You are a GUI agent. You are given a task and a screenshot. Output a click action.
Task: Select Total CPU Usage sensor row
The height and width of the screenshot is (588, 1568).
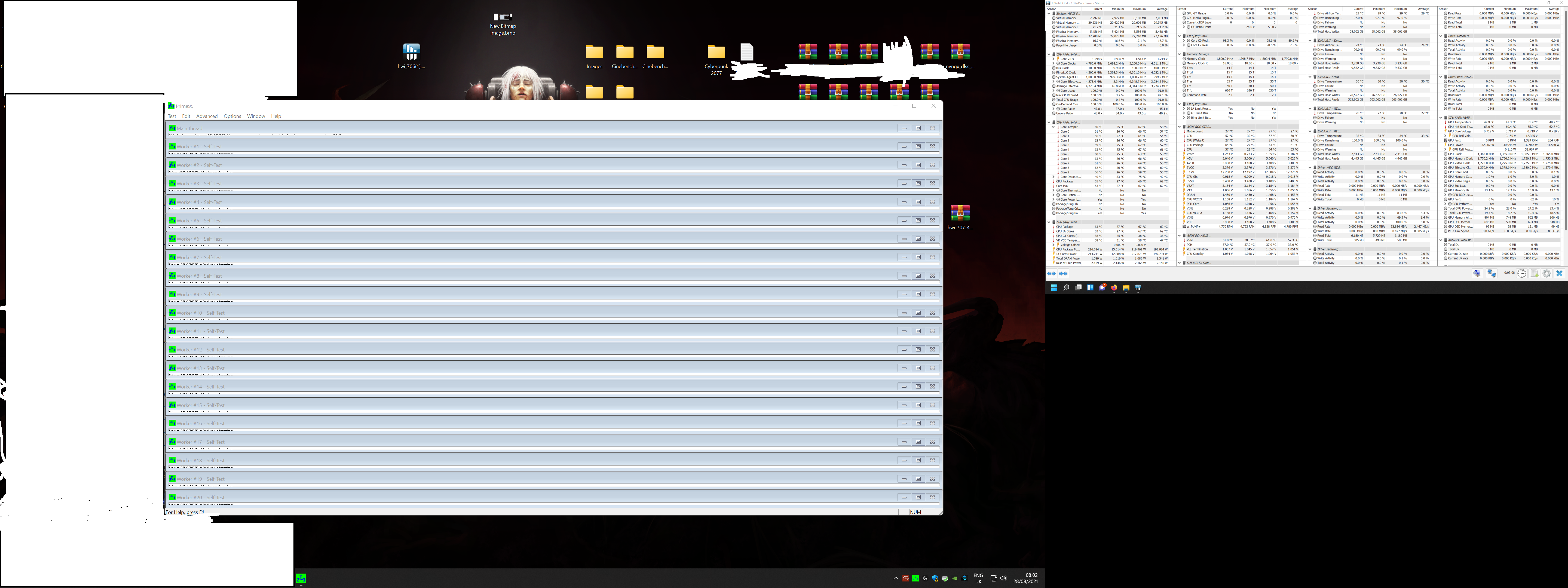click(1111, 100)
